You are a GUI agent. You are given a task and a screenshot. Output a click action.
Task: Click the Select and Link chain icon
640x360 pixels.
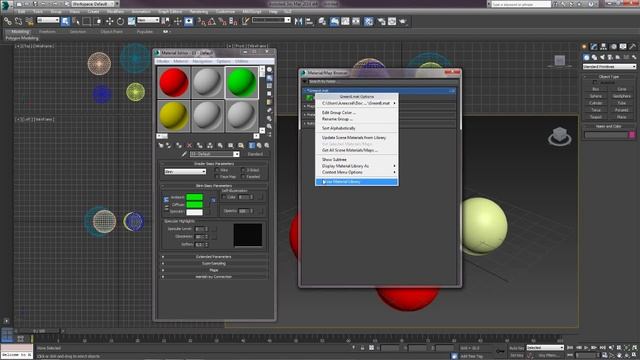8,21
